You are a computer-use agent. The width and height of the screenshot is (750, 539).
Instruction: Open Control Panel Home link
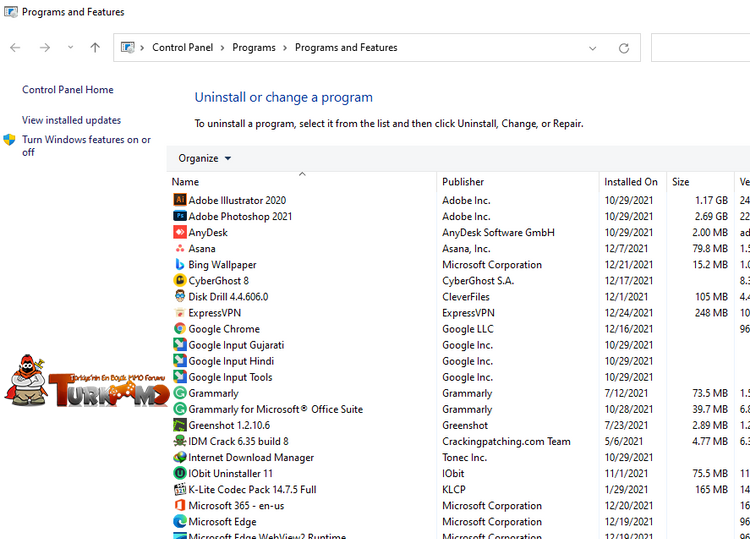[x=67, y=89]
